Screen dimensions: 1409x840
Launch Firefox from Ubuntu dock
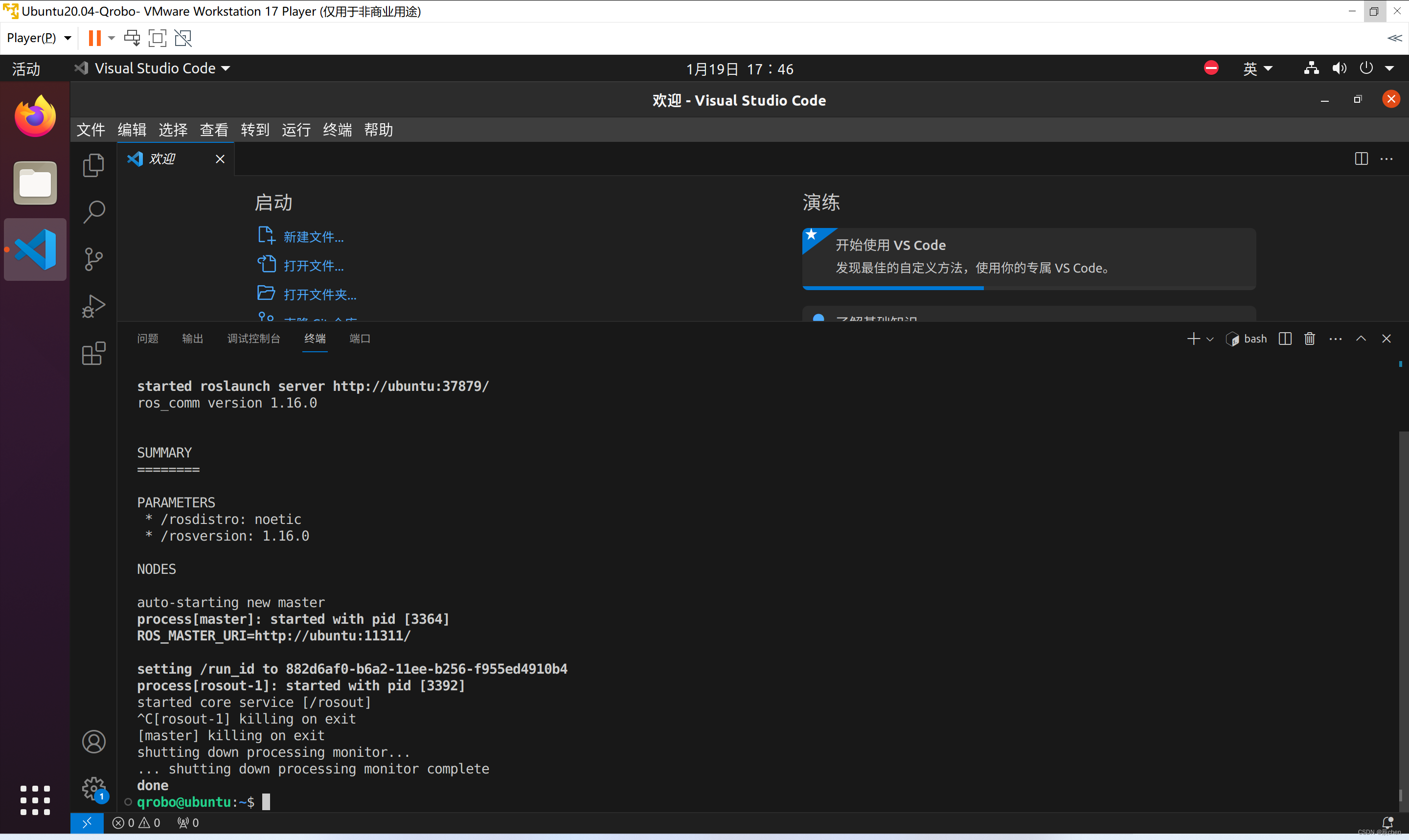[35, 116]
